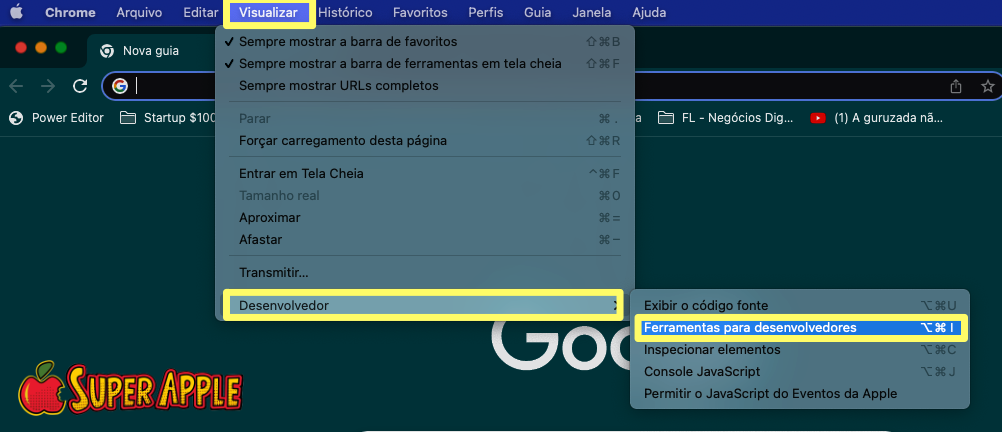Open the Startup bookmarks folder
The image size is (1002, 432).
(x=168, y=118)
